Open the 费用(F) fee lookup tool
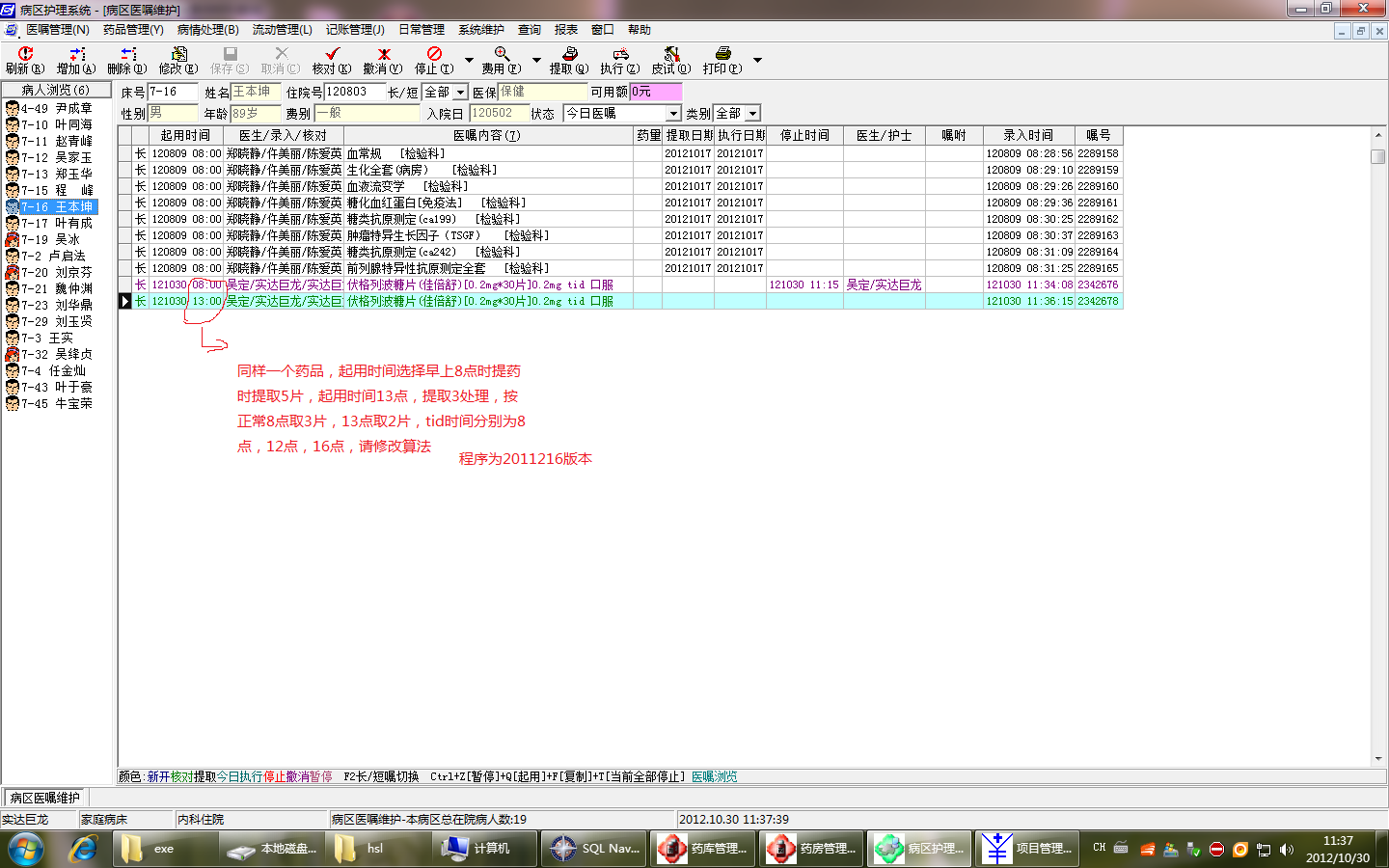Screen dimensions: 1389x868 [x=502, y=60]
